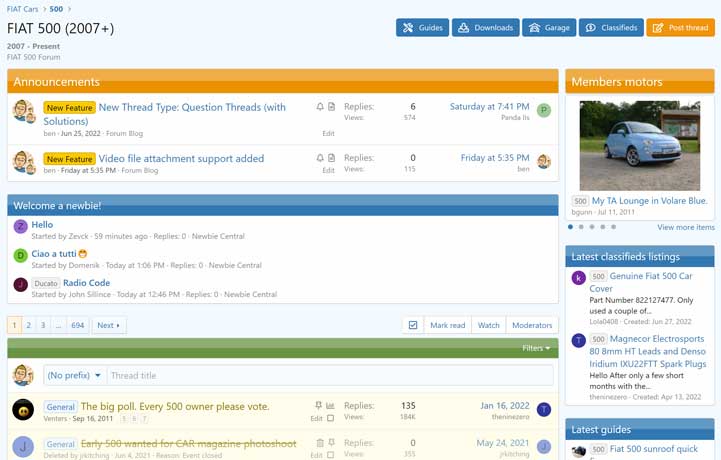Click bell icon on Question Threads announcement

point(320,107)
